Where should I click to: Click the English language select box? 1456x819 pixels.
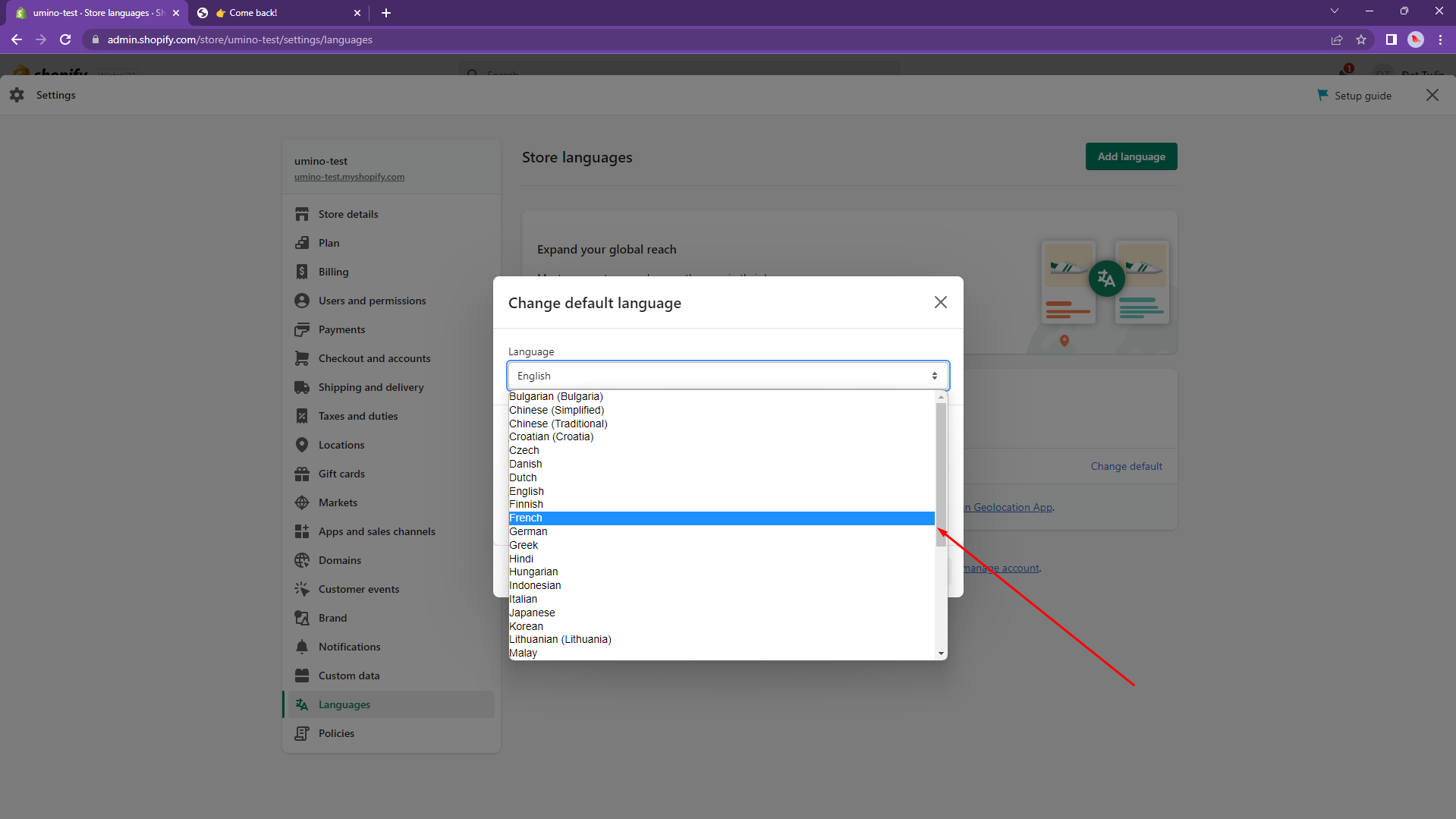pos(727,376)
